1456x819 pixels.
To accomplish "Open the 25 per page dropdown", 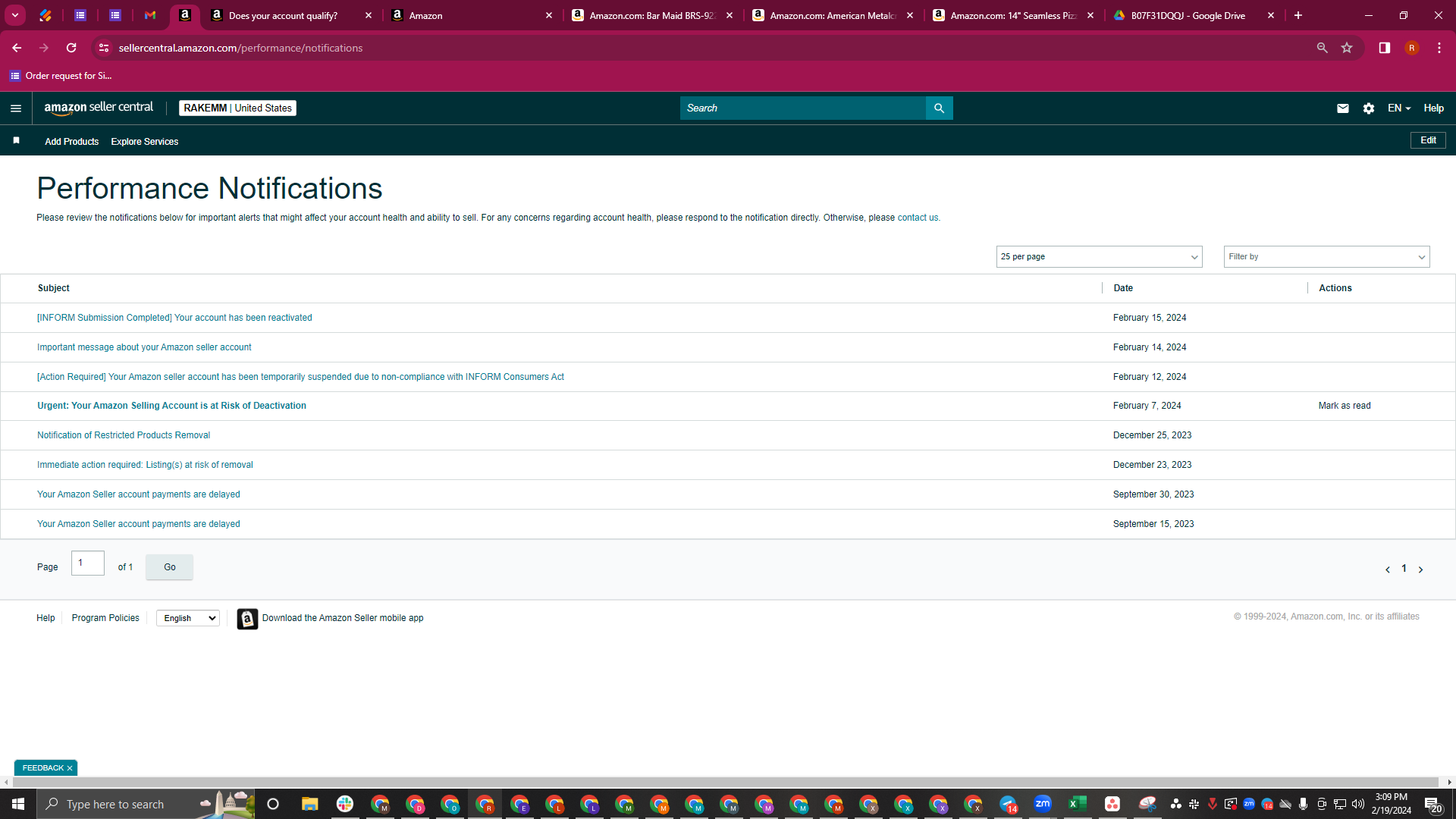I will 1099,257.
